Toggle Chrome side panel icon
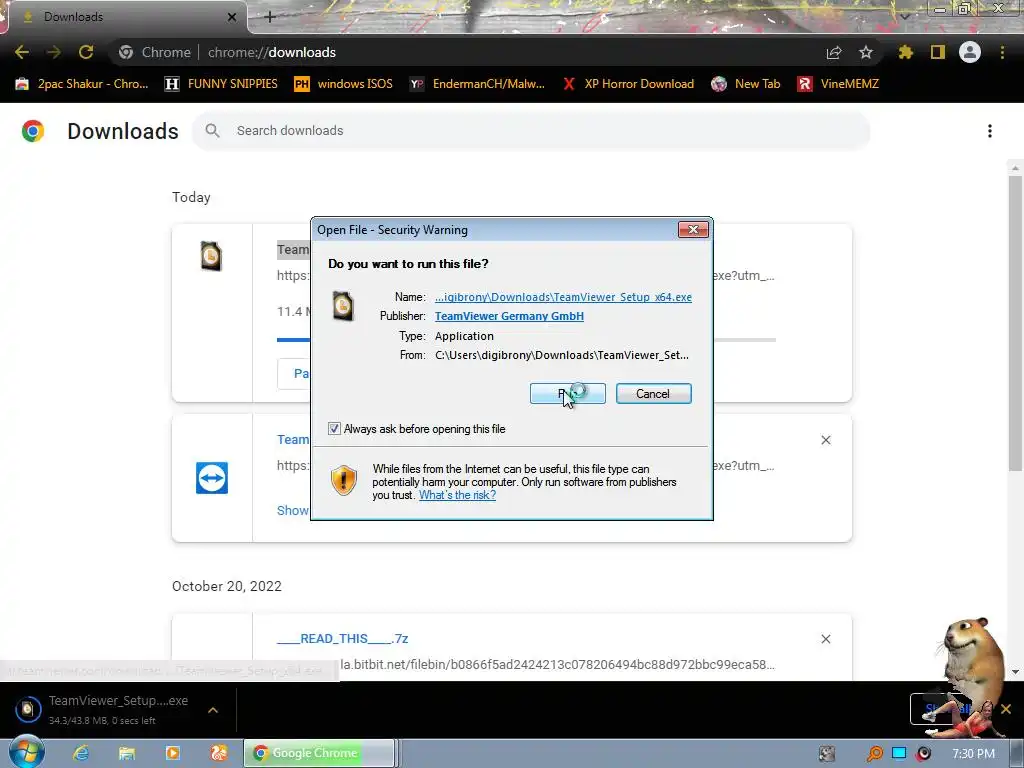This screenshot has height=768, width=1024. point(938,52)
